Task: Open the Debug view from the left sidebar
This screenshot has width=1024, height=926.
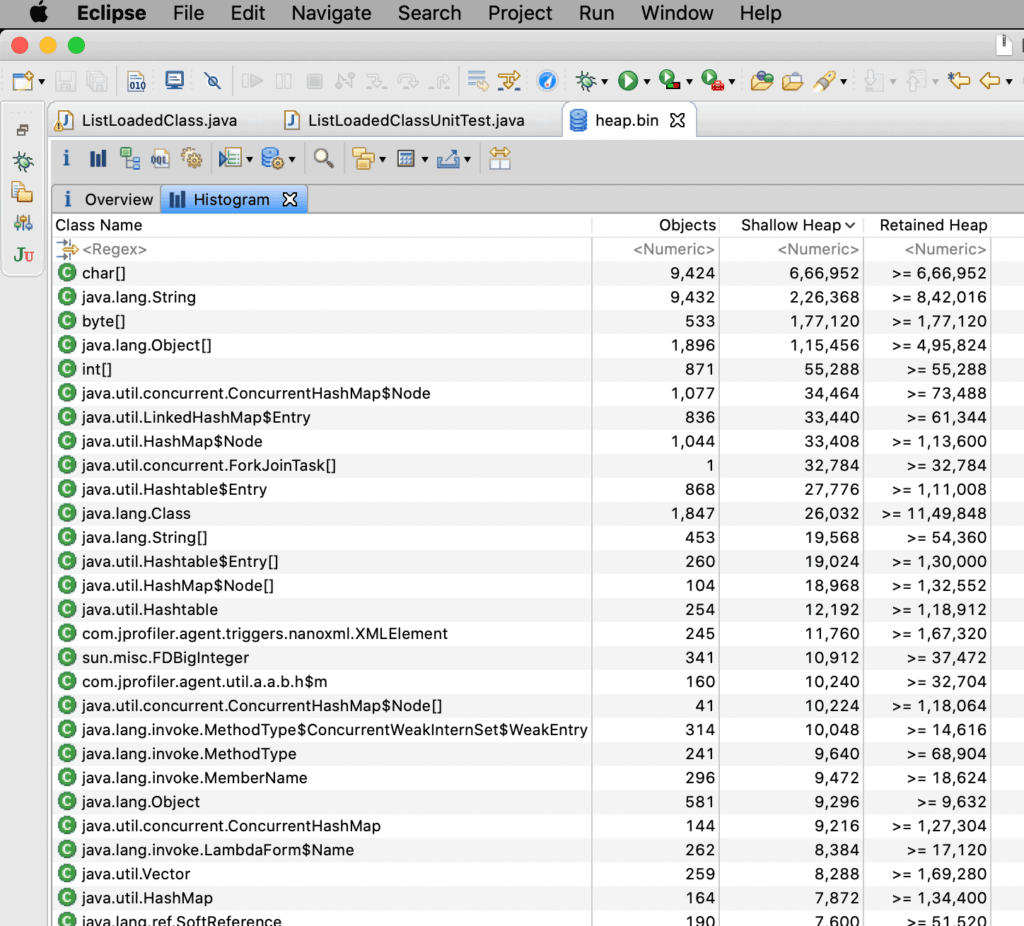Action: click(x=23, y=161)
